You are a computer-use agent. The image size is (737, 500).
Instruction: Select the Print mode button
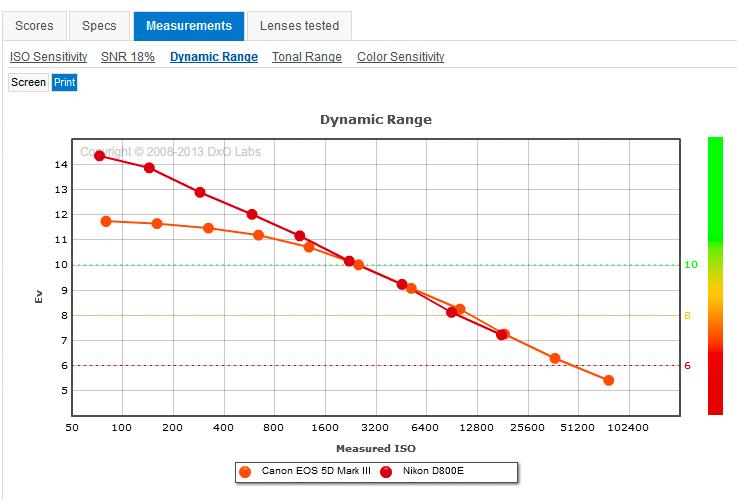(64, 82)
